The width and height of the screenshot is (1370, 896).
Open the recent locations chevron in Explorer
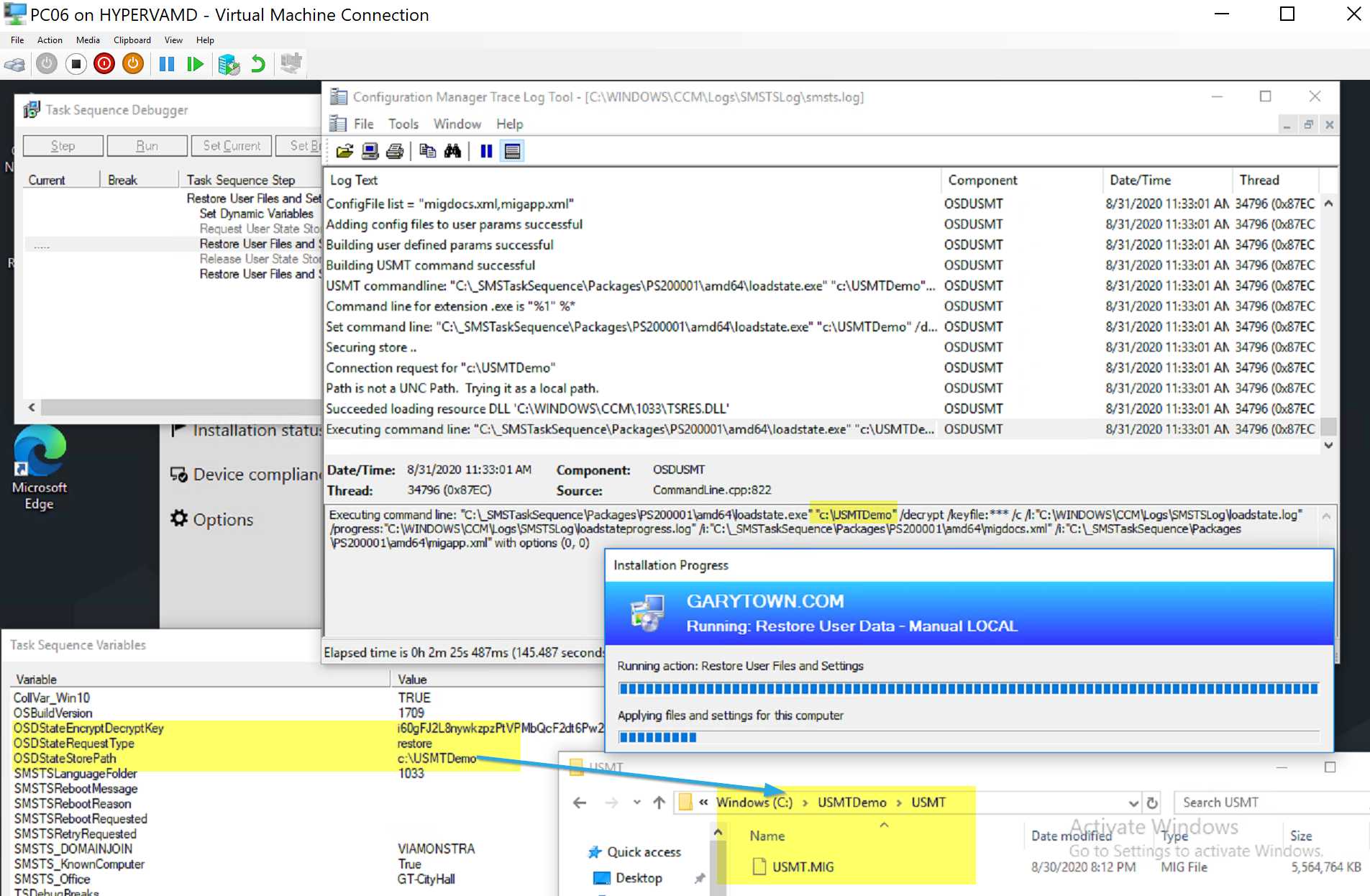point(636,803)
